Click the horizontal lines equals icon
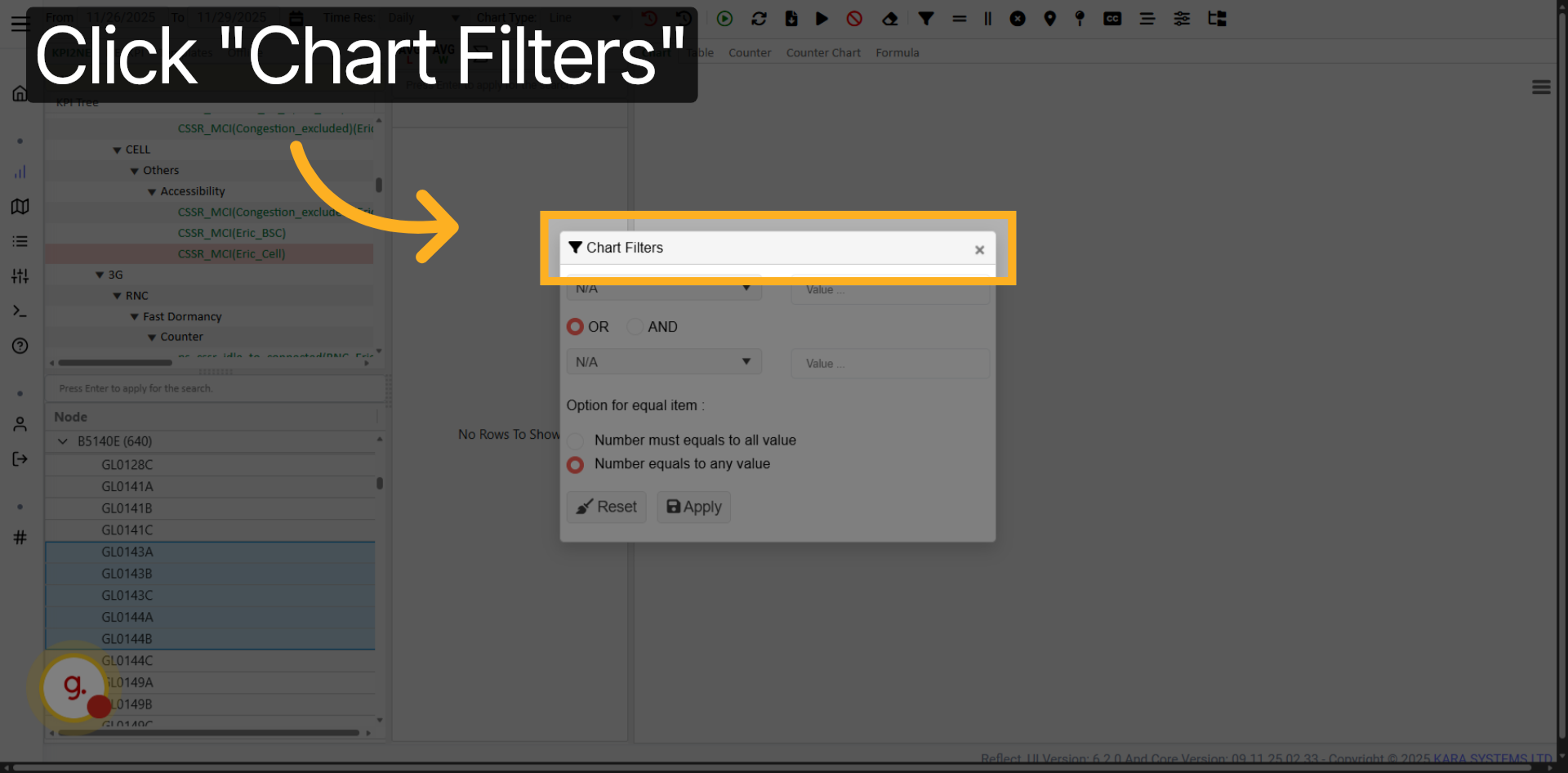Viewport: 1568px width, 773px height. (960, 18)
